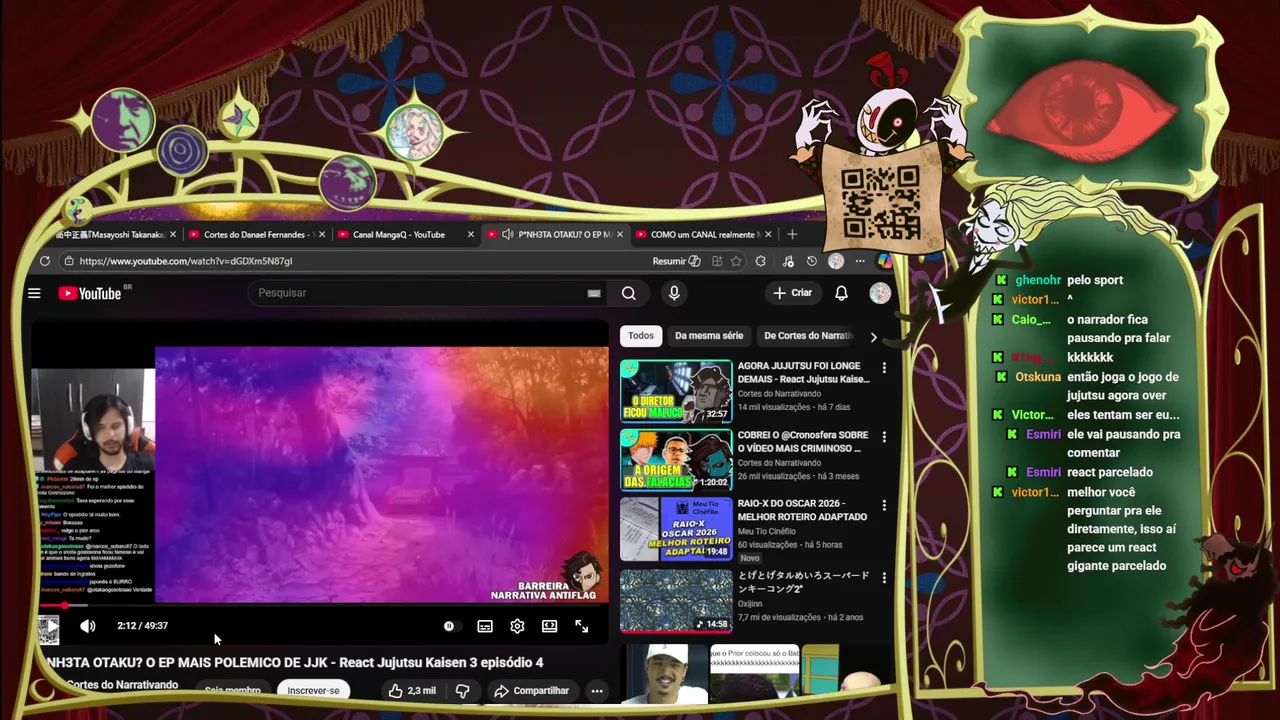Open the A ORIGEM DAS FALACIAS video thumbnail
Image resolution: width=1280 pixels, height=720 pixels.
tap(676, 460)
